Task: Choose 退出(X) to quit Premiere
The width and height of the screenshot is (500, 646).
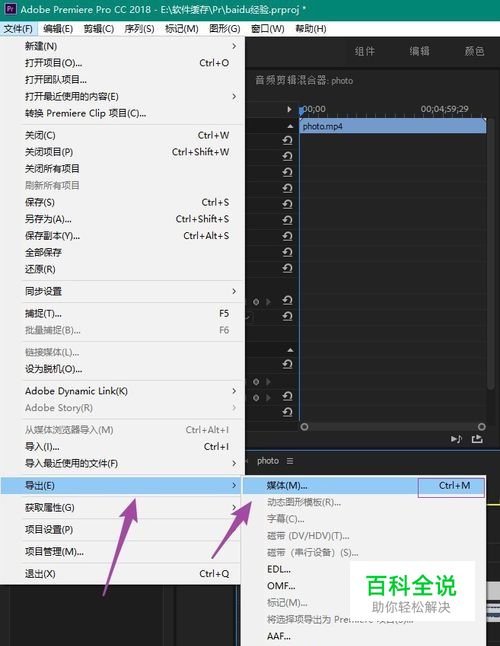Action: pos(122,573)
